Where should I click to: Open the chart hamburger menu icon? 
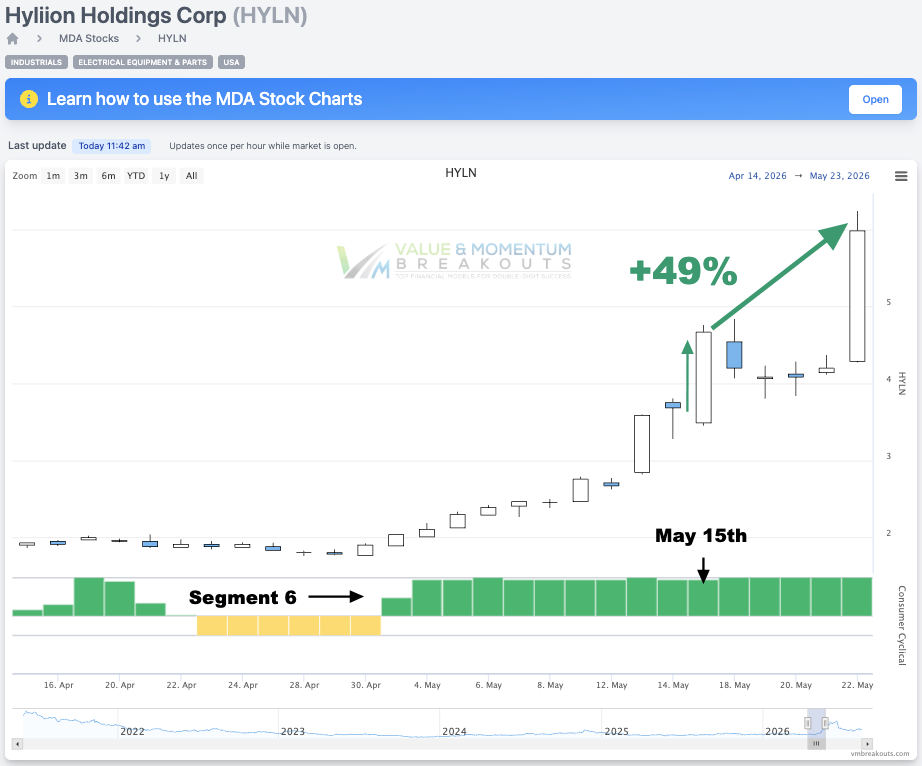coord(901,176)
